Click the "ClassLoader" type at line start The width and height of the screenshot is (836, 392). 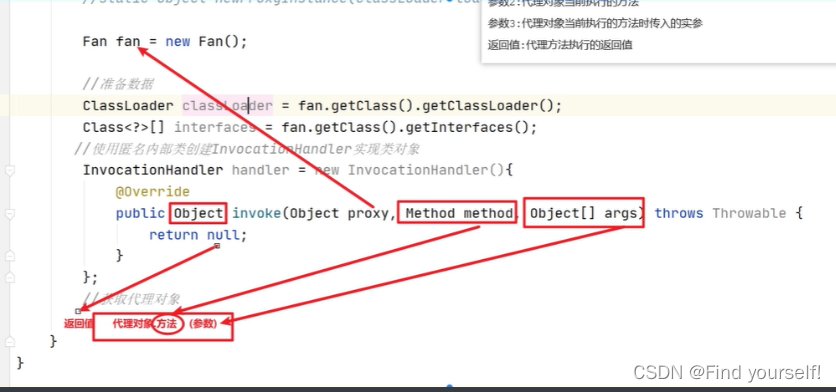pos(128,106)
